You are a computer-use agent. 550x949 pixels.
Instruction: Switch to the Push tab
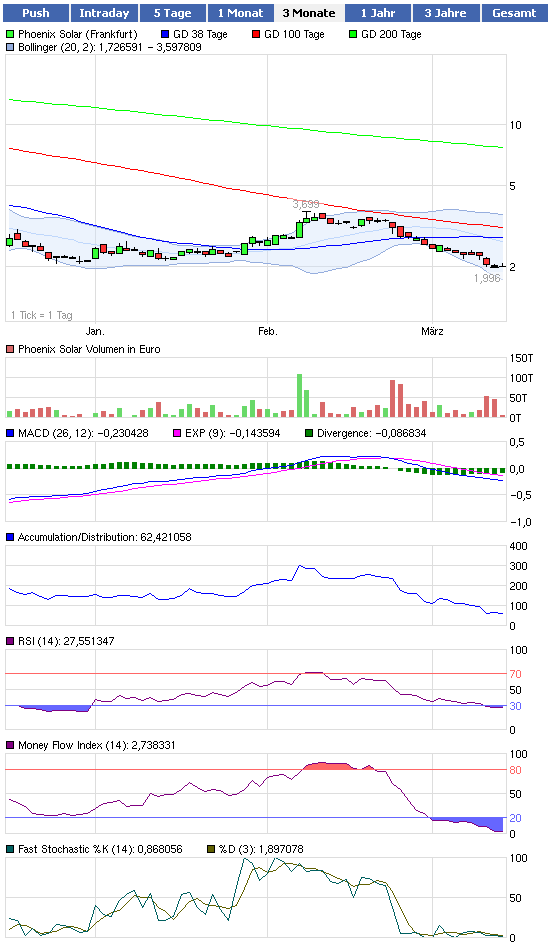click(35, 13)
